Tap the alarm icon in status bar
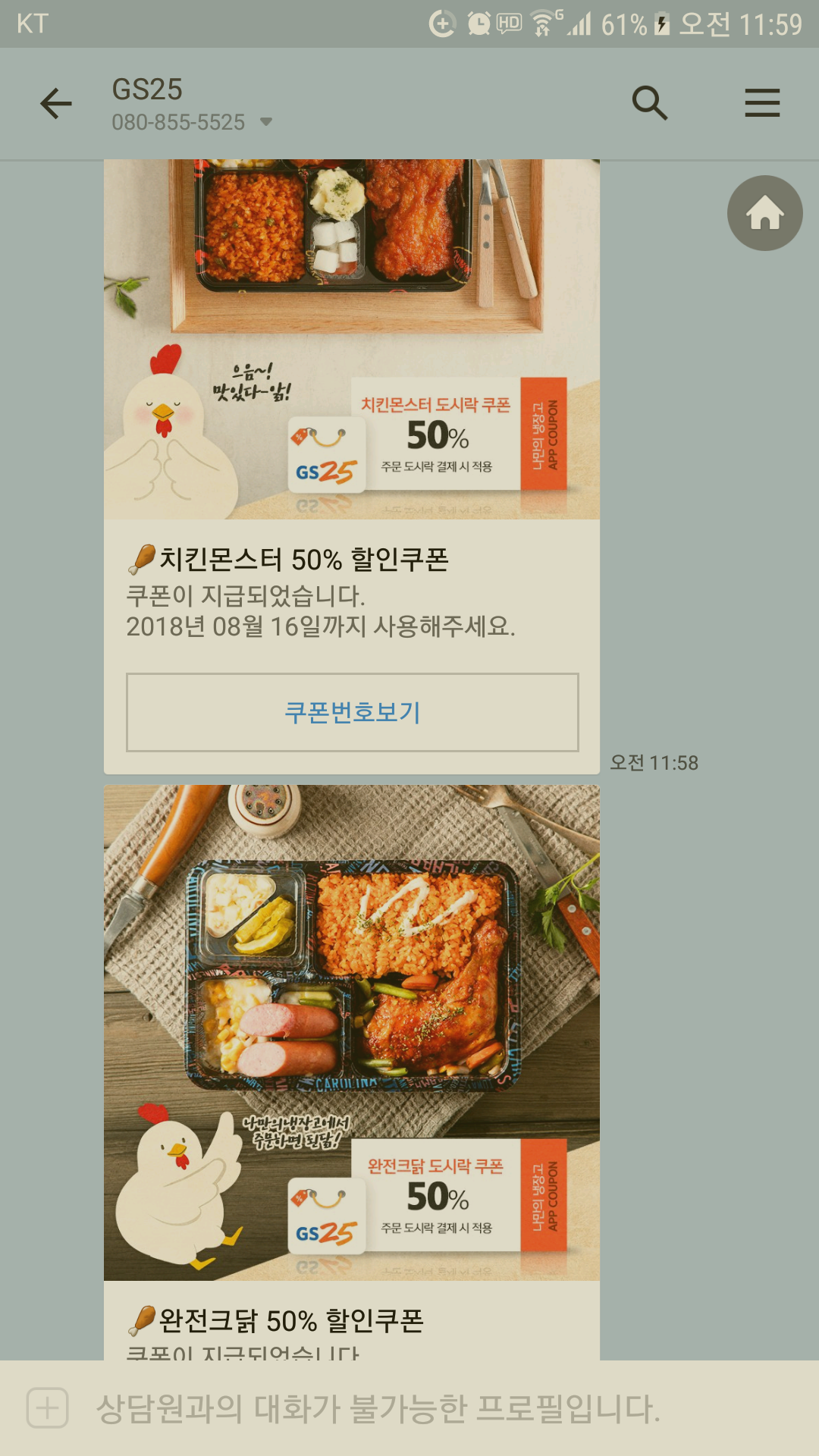Viewport: 819px width, 1456px height. point(479,24)
